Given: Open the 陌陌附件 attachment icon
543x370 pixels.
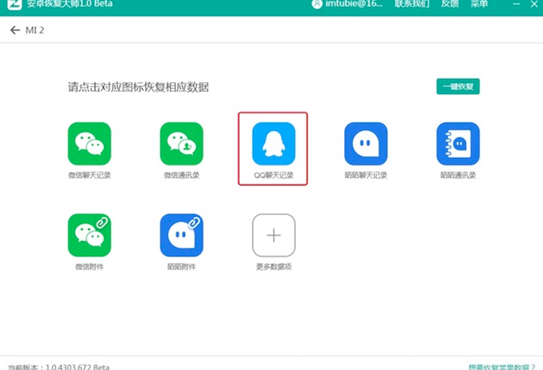Looking at the screenshot, I should (181, 235).
